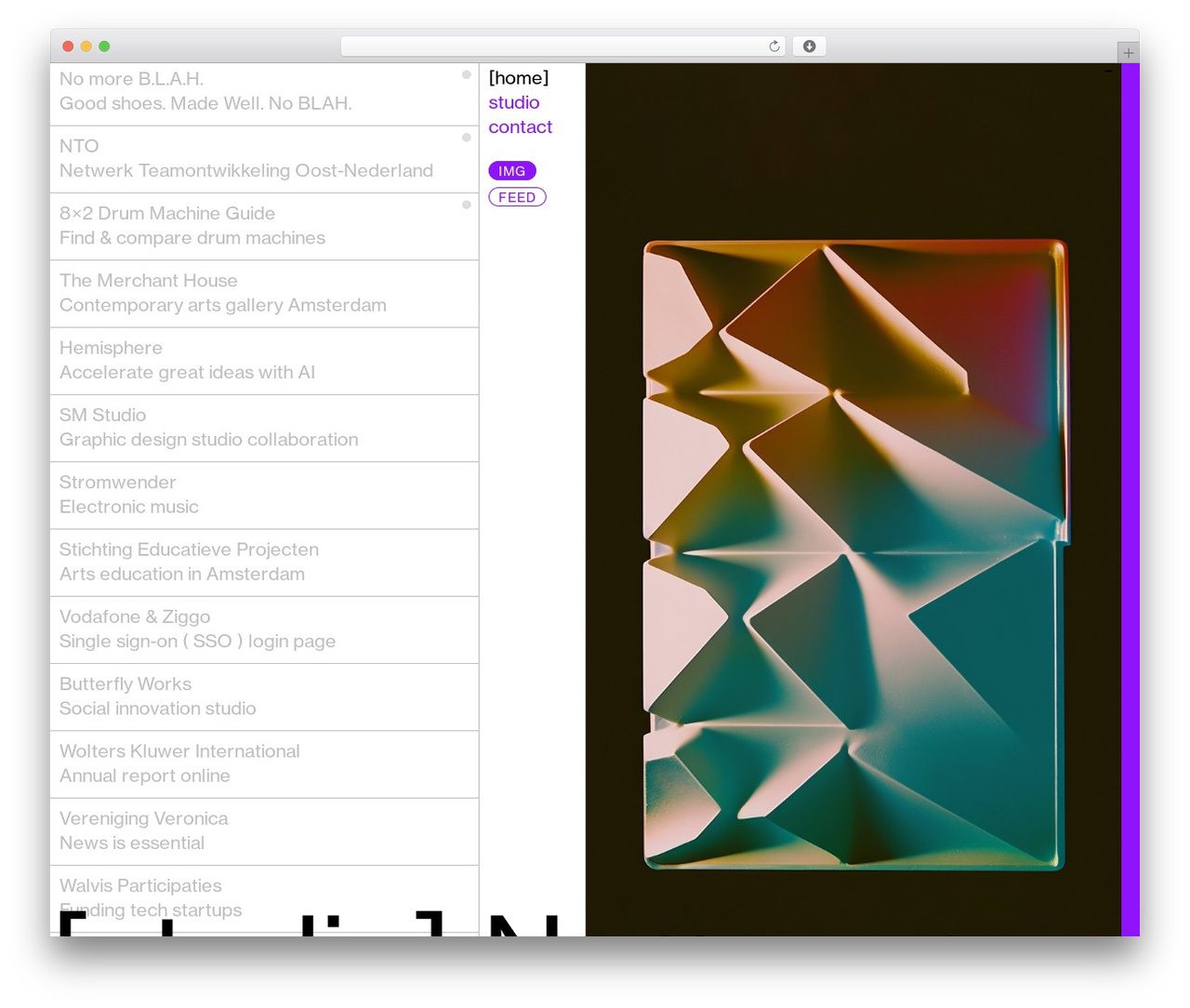Click the purple vertical bar on right edge
Viewport: 1190px width, 1008px height.
click(1130, 499)
